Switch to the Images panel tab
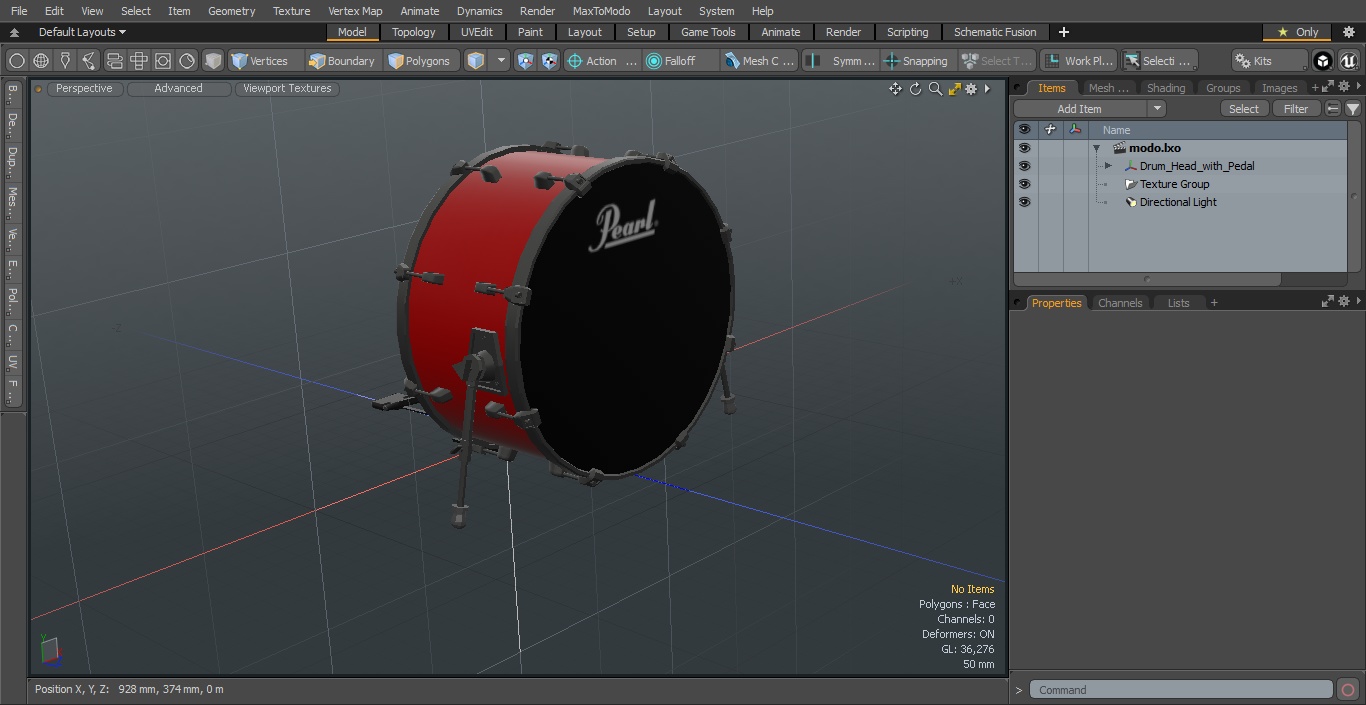Screen dimensions: 1366x705 click(x=1279, y=88)
